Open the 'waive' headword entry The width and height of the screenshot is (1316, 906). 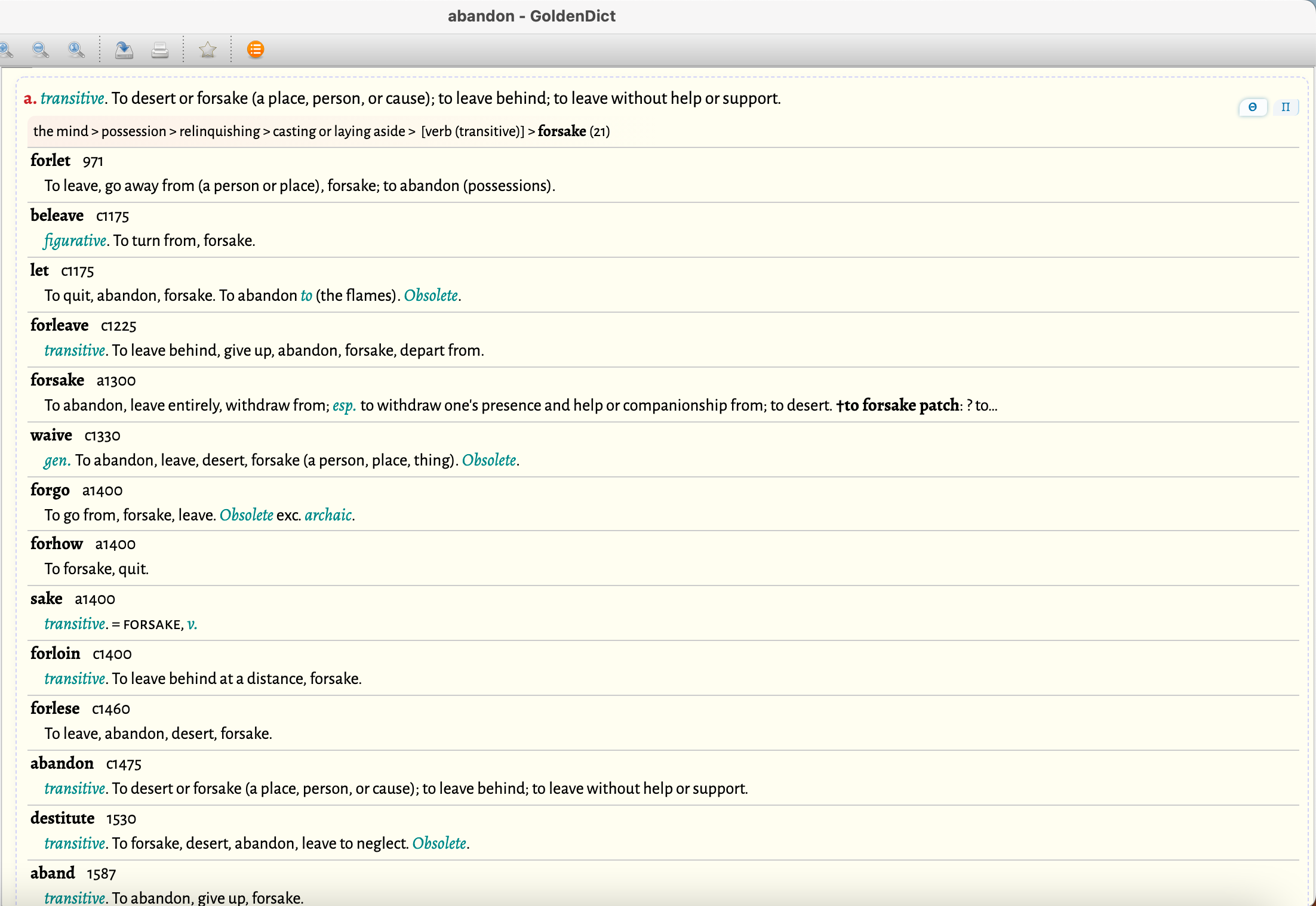pyautogui.click(x=51, y=435)
